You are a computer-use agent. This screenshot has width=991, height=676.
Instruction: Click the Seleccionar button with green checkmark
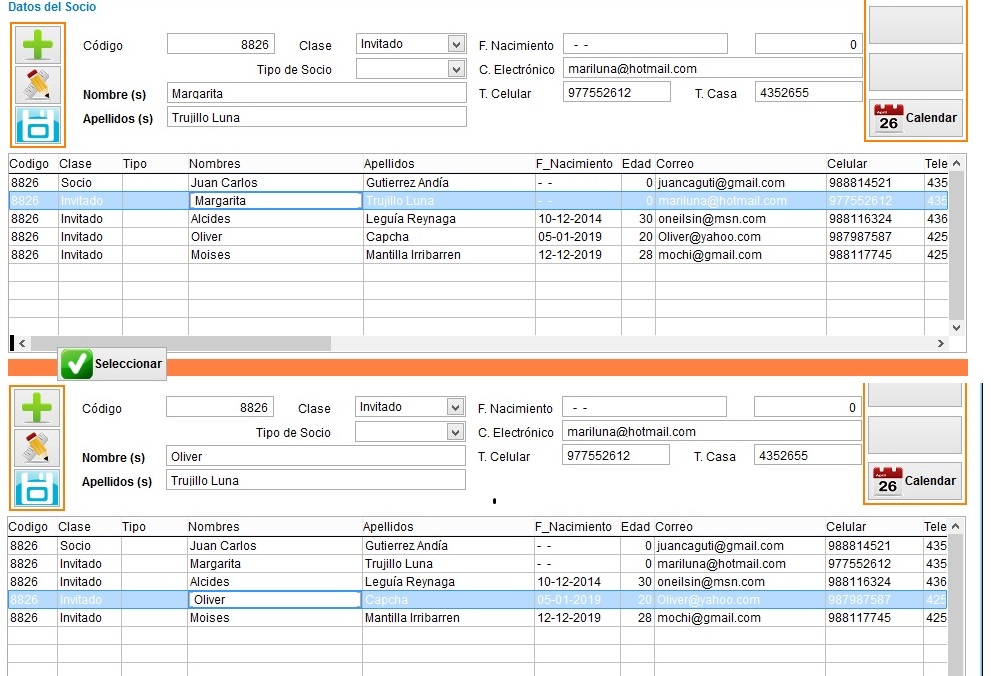112,364
